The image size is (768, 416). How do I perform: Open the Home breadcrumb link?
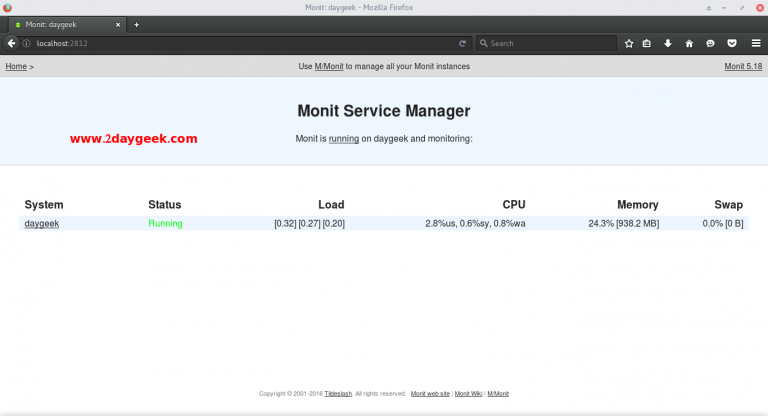[16, 66]
